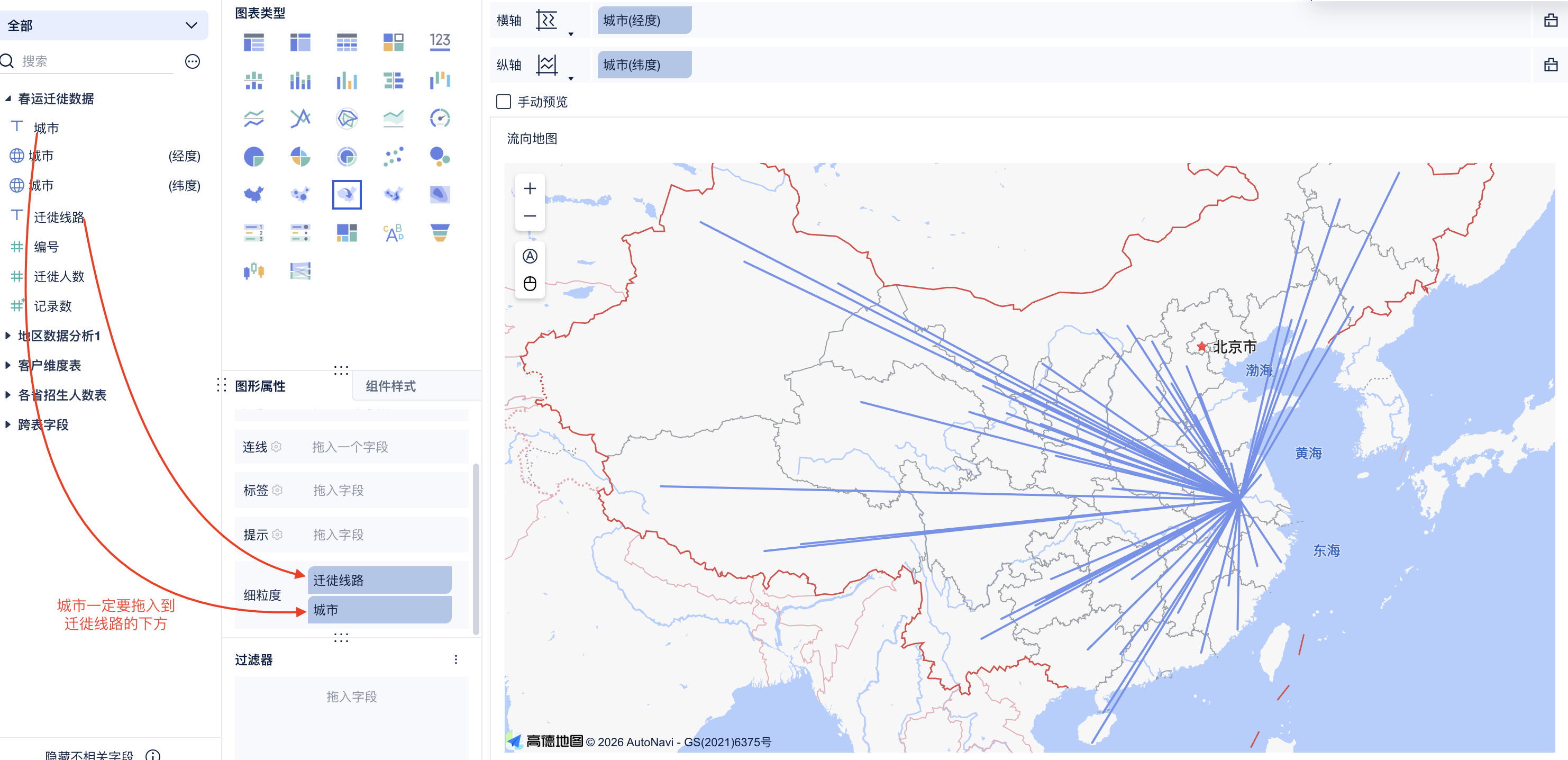Screen dimensions: 1568x760
Task: Open the 全部 dataset dropdown
Action: [x=104, y=25]
